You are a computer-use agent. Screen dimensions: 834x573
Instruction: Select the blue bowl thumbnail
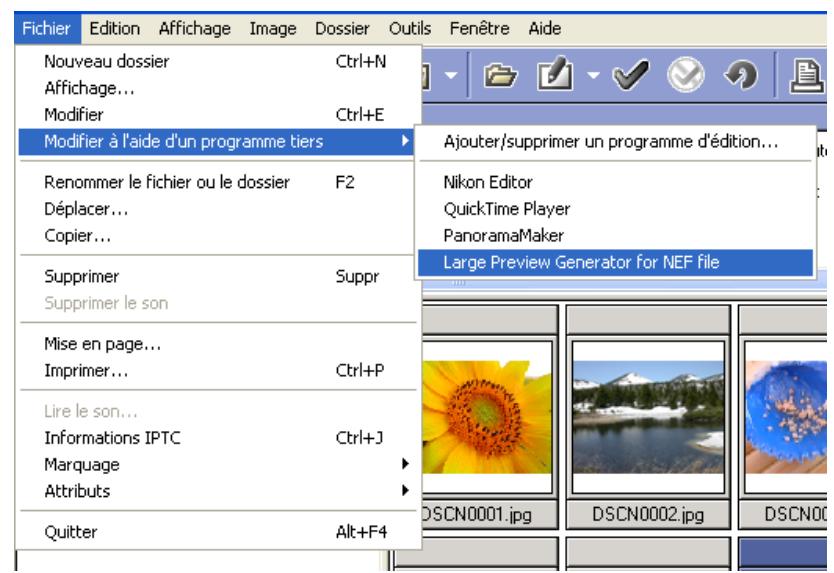pos(786,417)
